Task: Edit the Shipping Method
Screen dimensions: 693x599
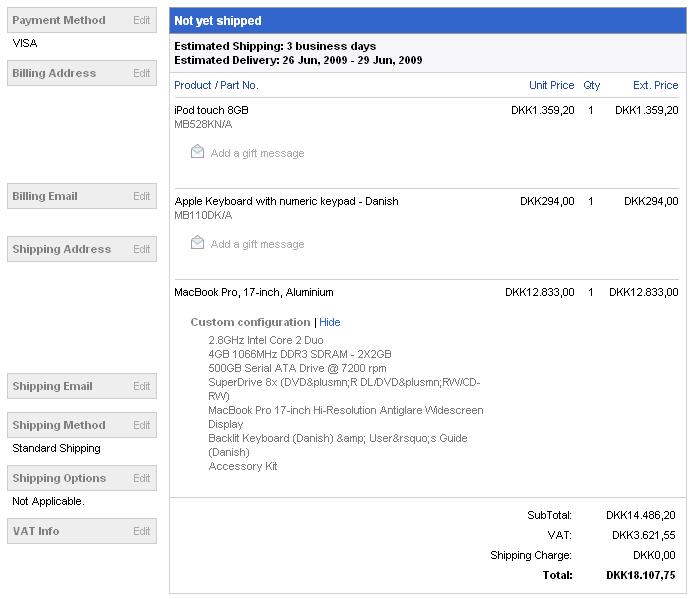Action: (141, 425)
